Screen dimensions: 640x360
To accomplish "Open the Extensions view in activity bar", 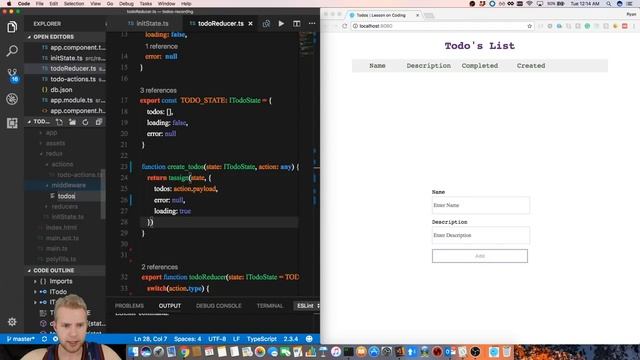I will (x=12, y=123).
